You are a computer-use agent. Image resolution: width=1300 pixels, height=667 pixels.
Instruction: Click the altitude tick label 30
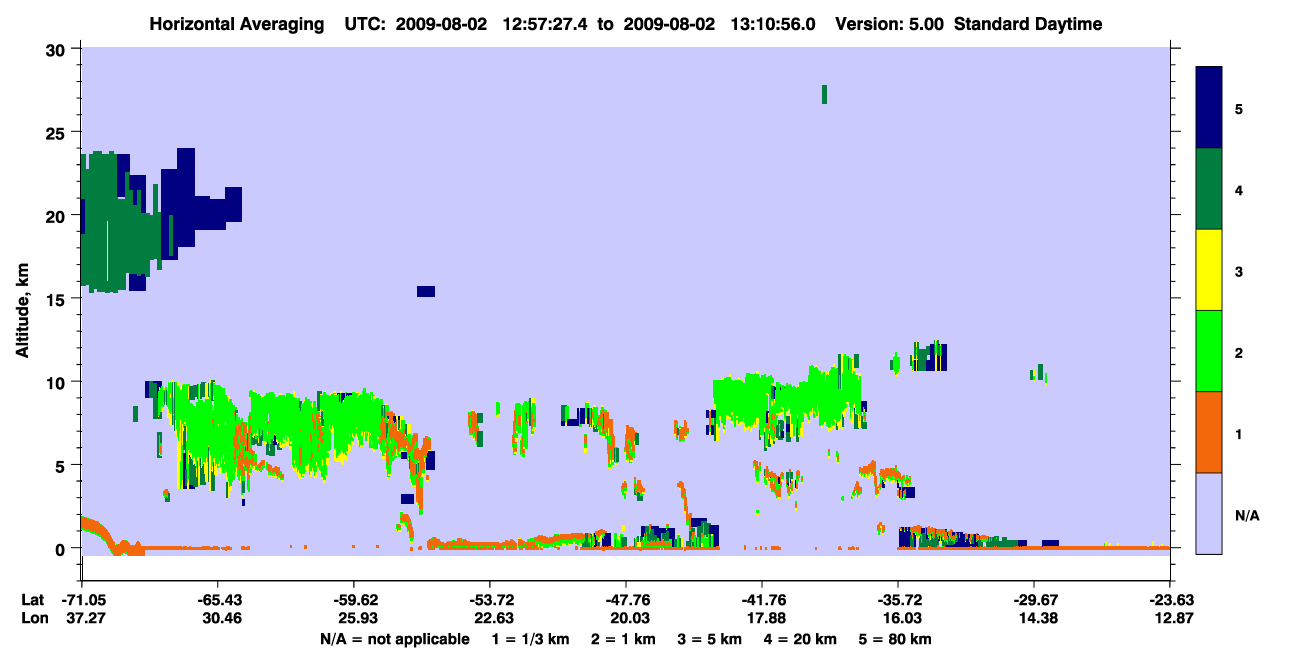58,49
